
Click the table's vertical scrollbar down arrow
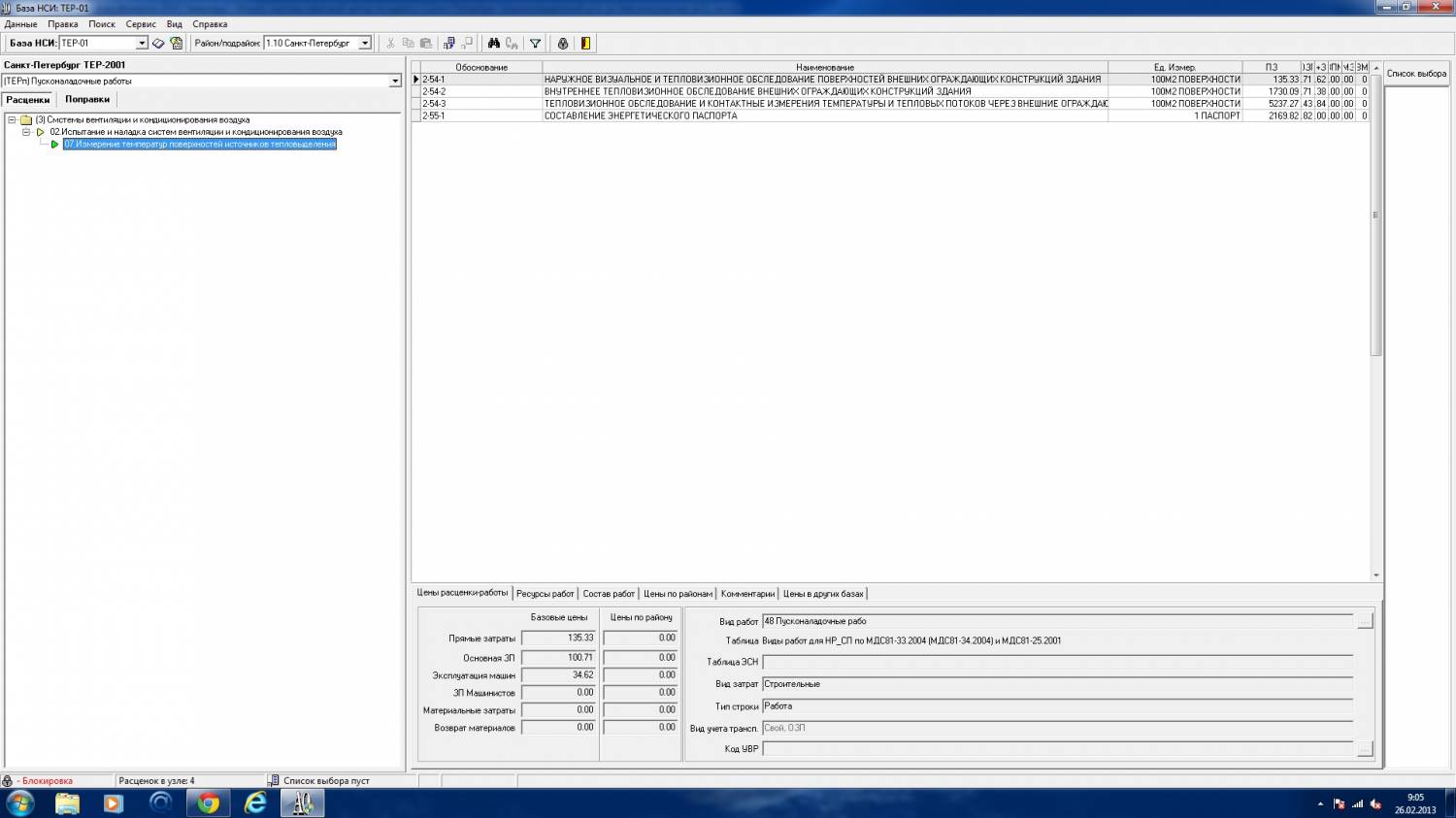point(1376,575)
